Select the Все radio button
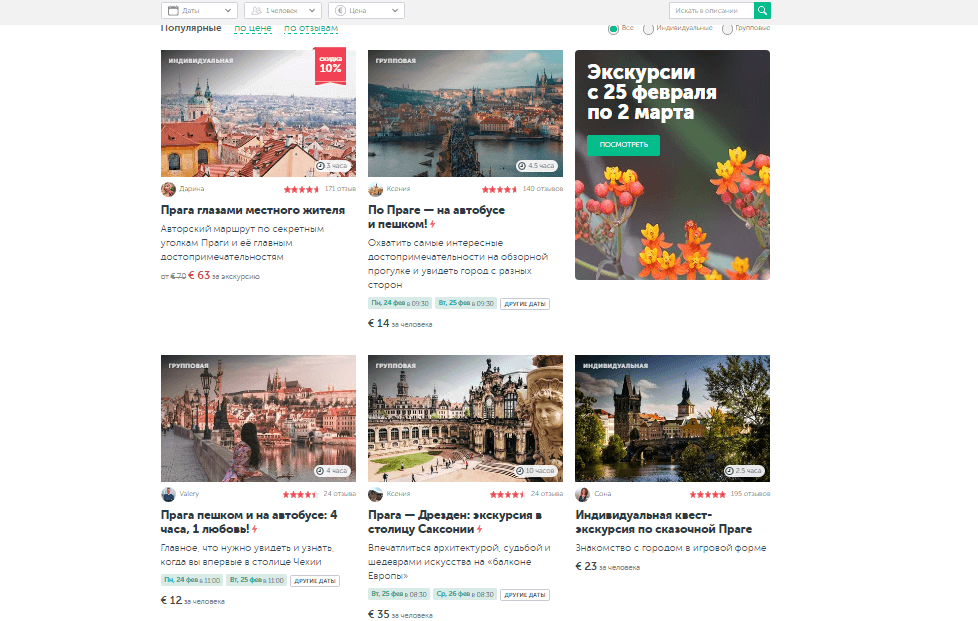The height and width of the screenshot is (621, 978). (x=613, y=29)
